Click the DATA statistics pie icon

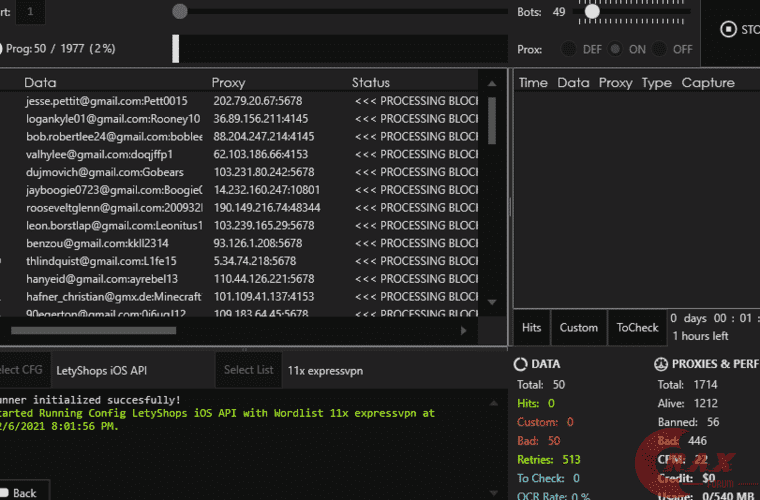[520, 364]
